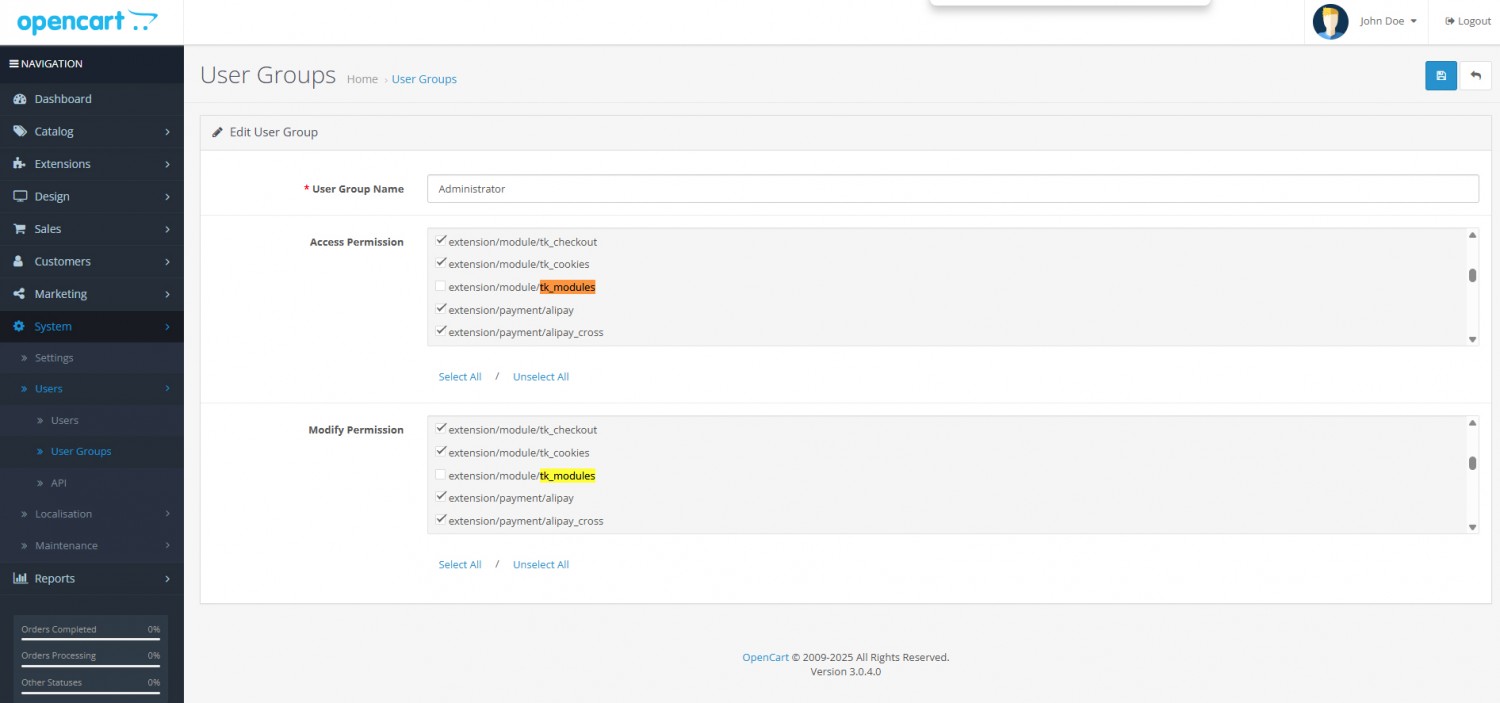Enable tk_modules checkbox under Access Permission
Image resolution: width=1500 pixels, height=703 pixels.
441,287
